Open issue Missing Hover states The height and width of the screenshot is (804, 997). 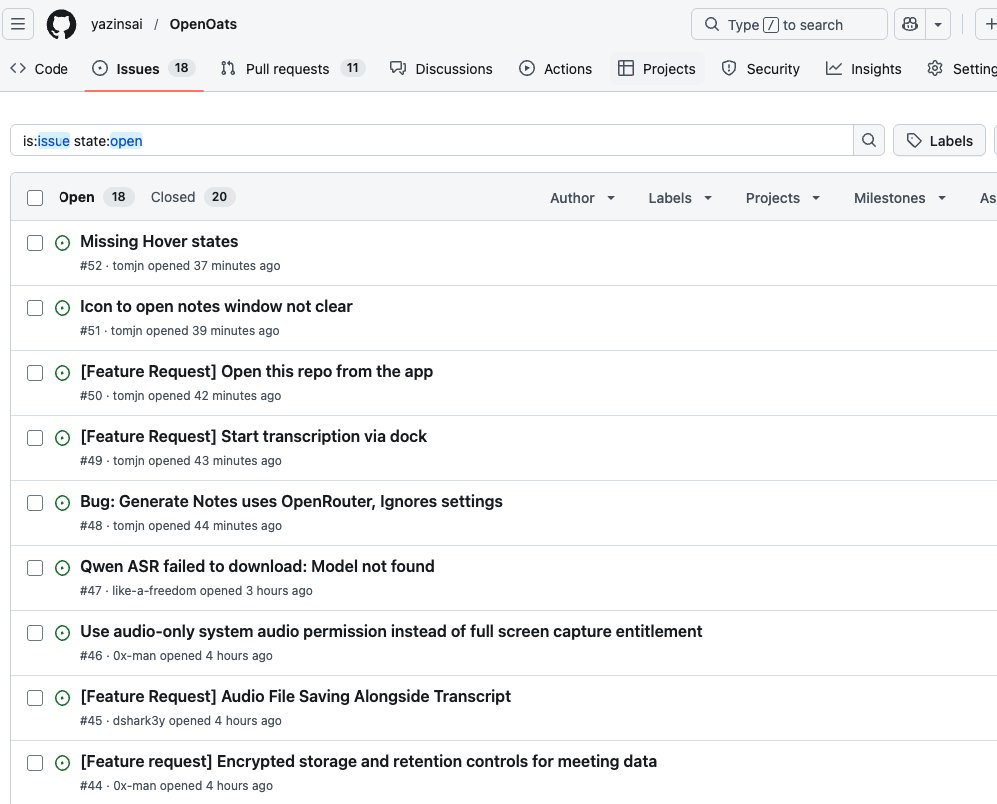(x=159, y=241)
